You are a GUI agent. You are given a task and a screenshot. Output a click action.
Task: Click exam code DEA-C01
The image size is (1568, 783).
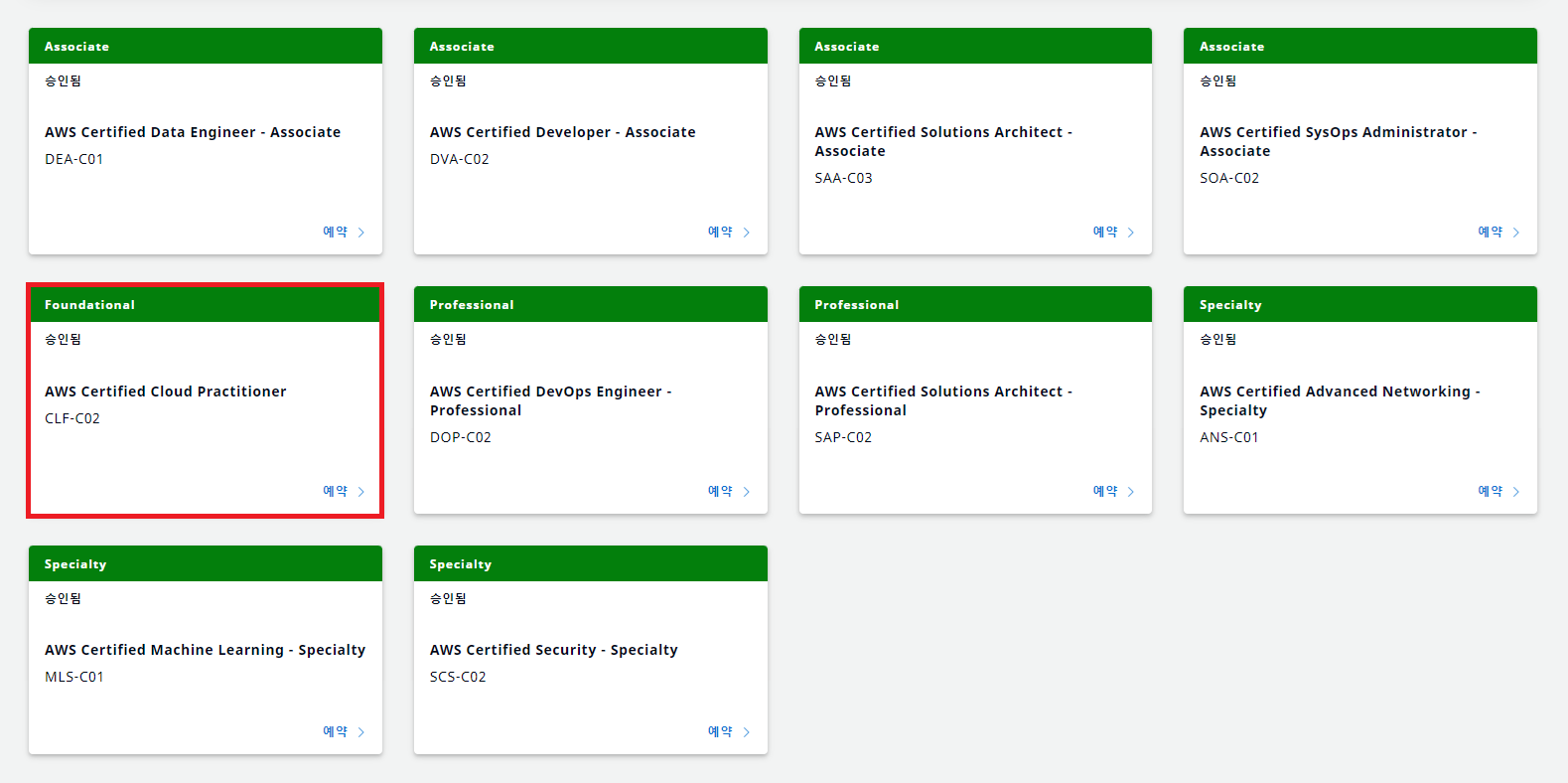point(74,159)
